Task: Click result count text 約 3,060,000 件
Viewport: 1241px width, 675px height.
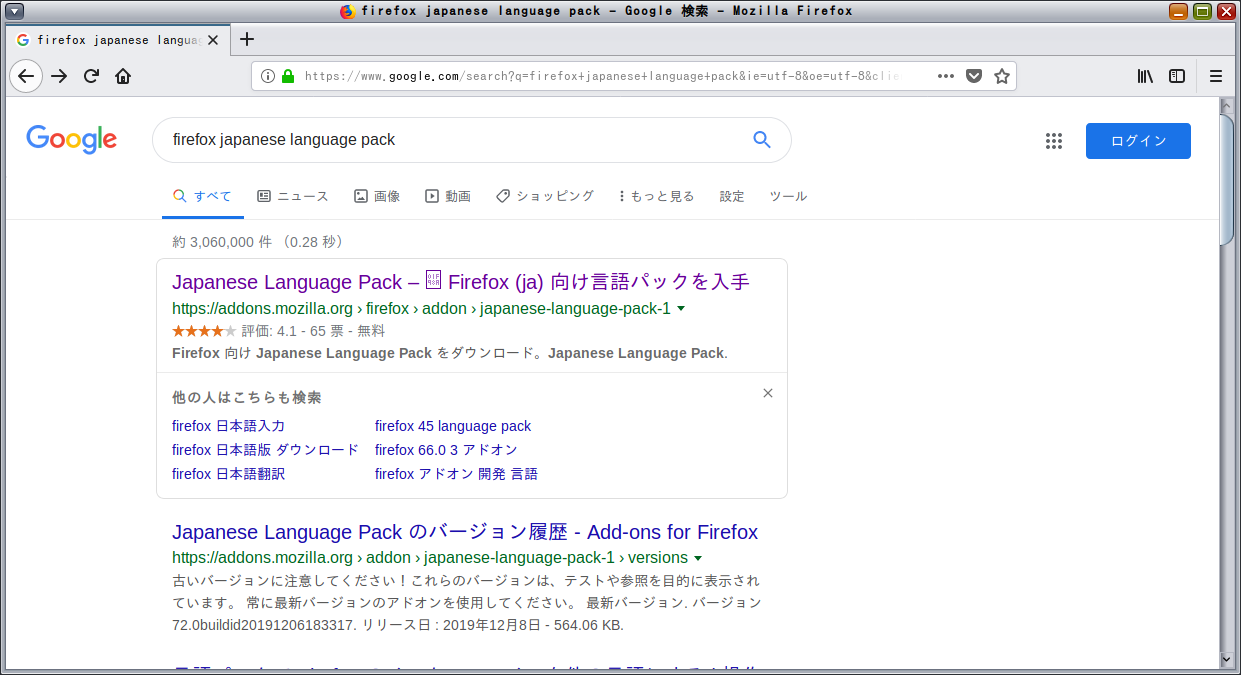Action: [x=222, y=242]
